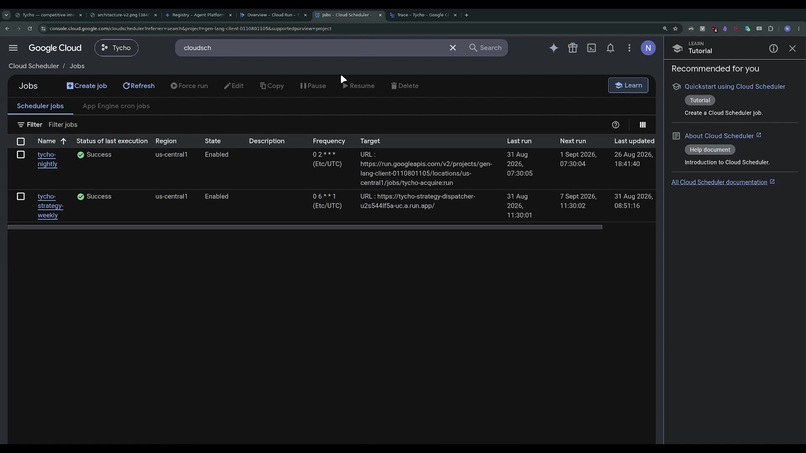Viewport: 806px width, 453px height.
Task: Click Delete toolbar action
Action: 405,86
